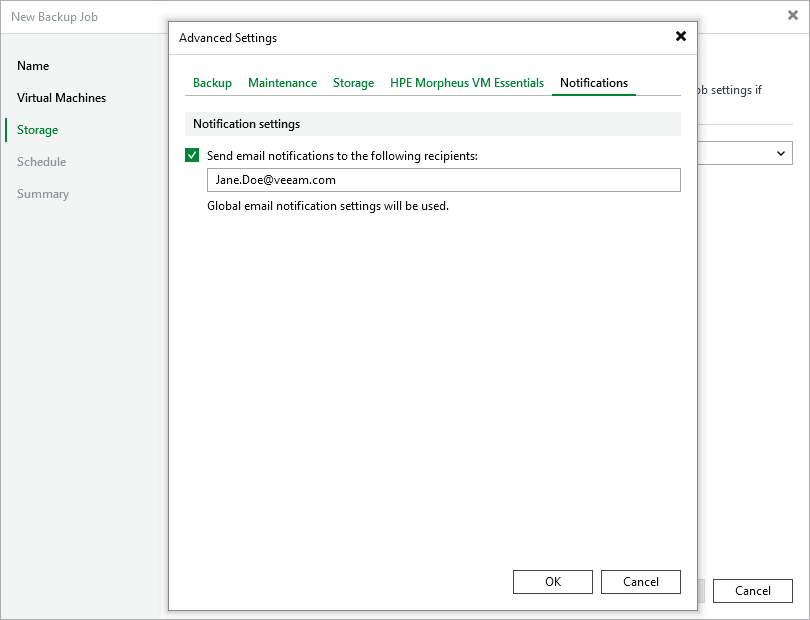Close Advanced Settings with the X icon
The height and width of the screenshot is (620, 810).
(x=681, y=36)
